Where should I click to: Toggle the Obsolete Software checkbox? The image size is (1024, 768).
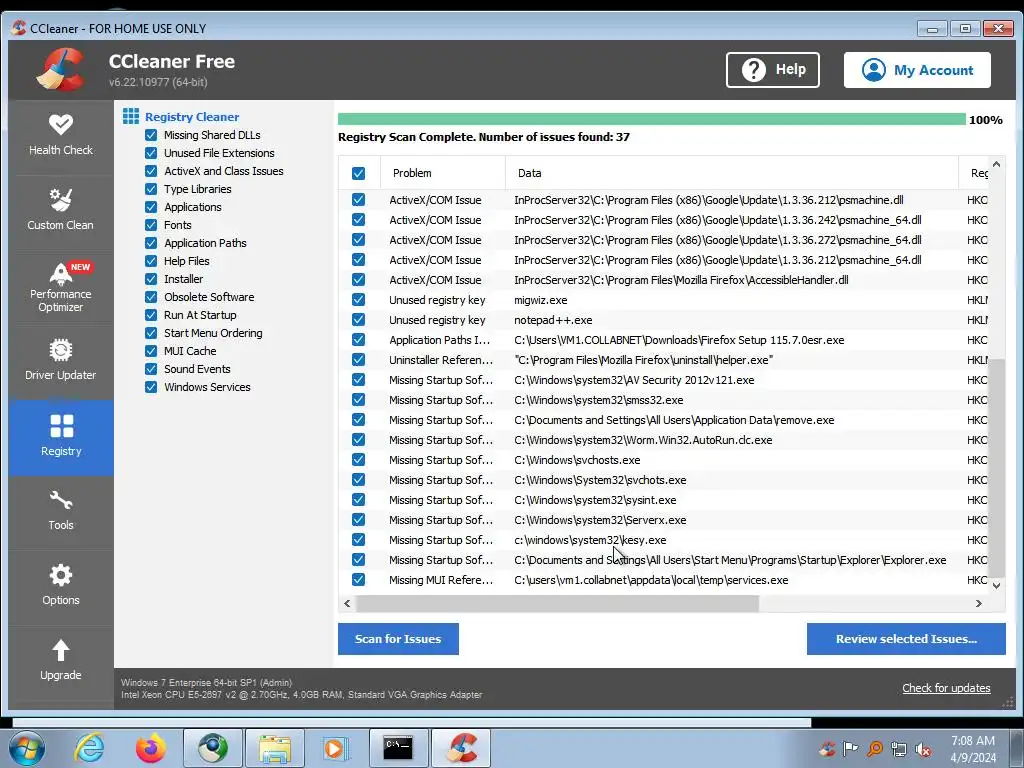[x=151, y=297]
